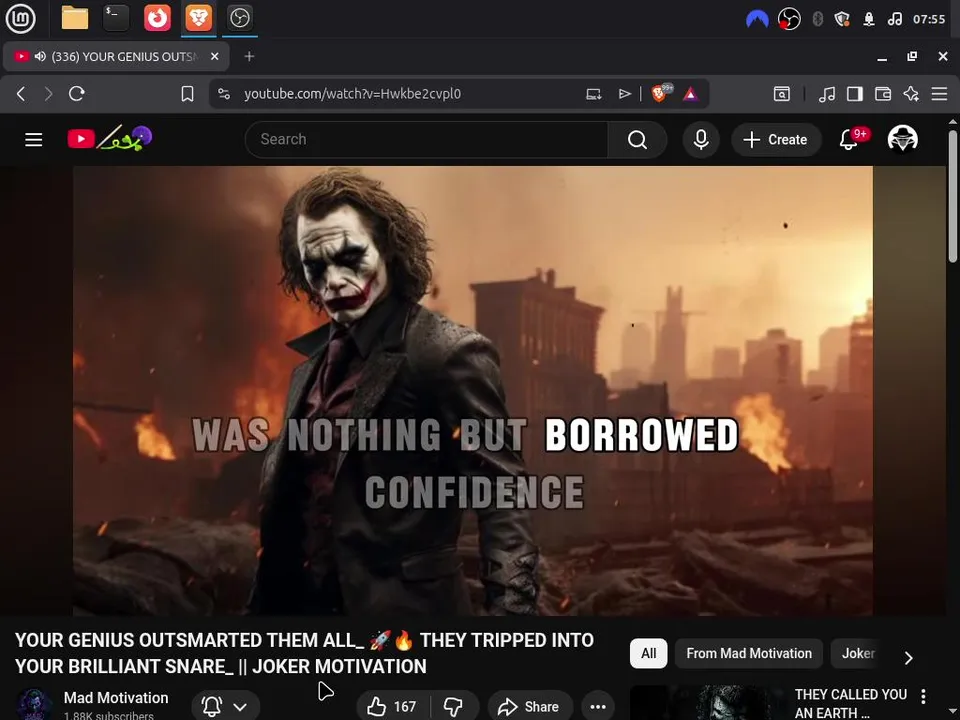Search with your voice microphone button
The height and width of the screenshot is (720, 960).
(x=701, y=140)
